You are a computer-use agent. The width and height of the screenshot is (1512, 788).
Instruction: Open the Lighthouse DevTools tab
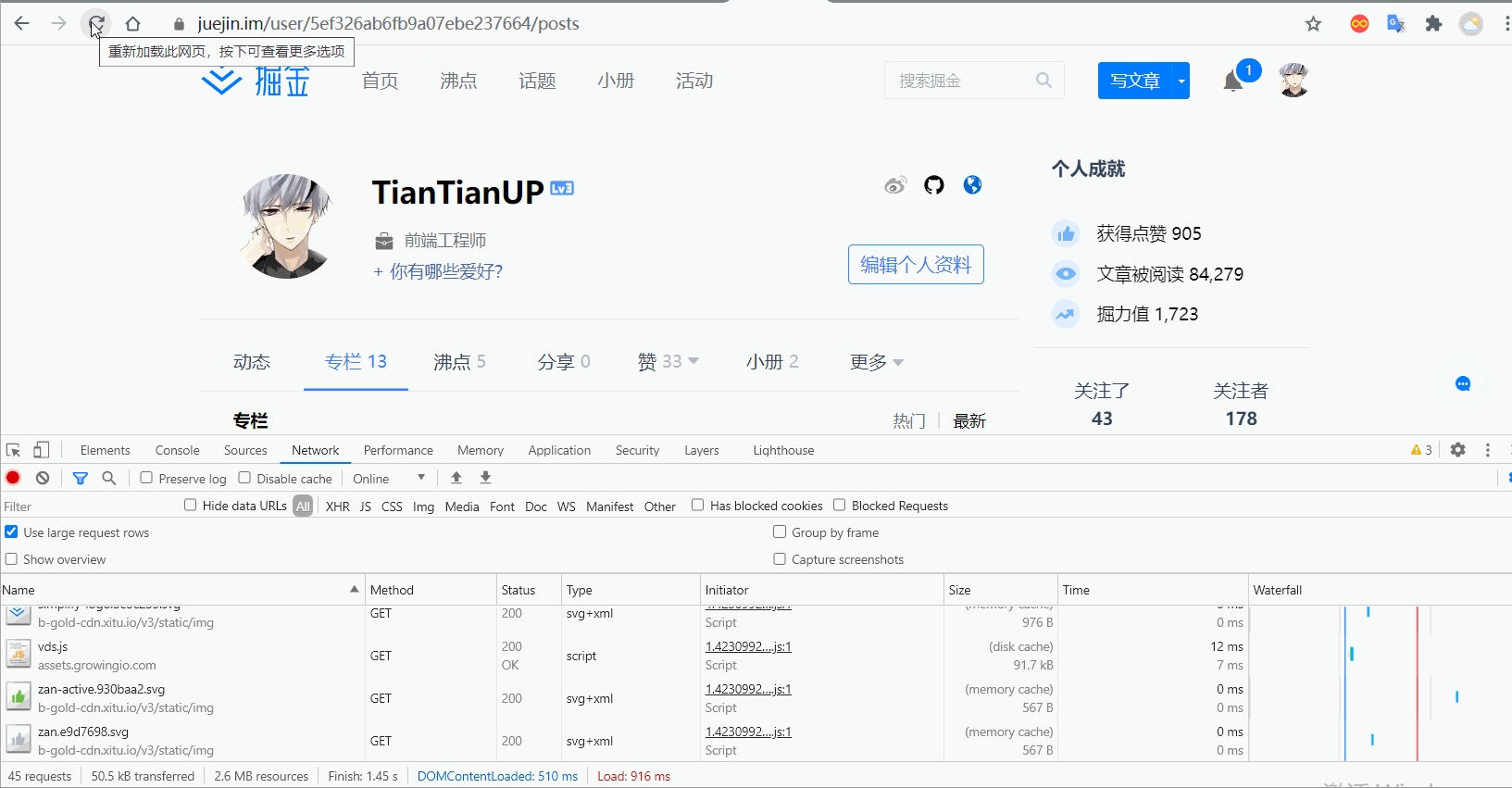[x=783, y=450]
